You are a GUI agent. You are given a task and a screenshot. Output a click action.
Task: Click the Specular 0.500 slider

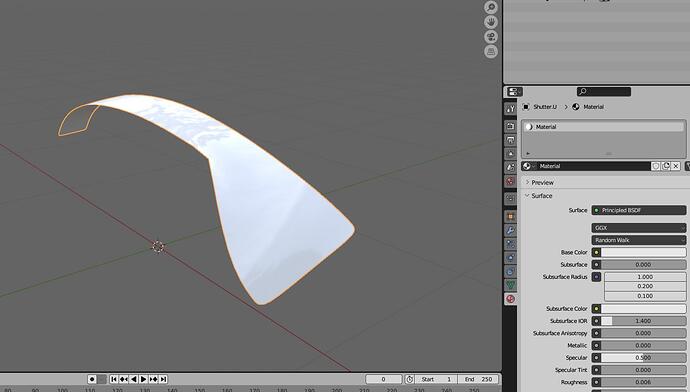[643, 358]
